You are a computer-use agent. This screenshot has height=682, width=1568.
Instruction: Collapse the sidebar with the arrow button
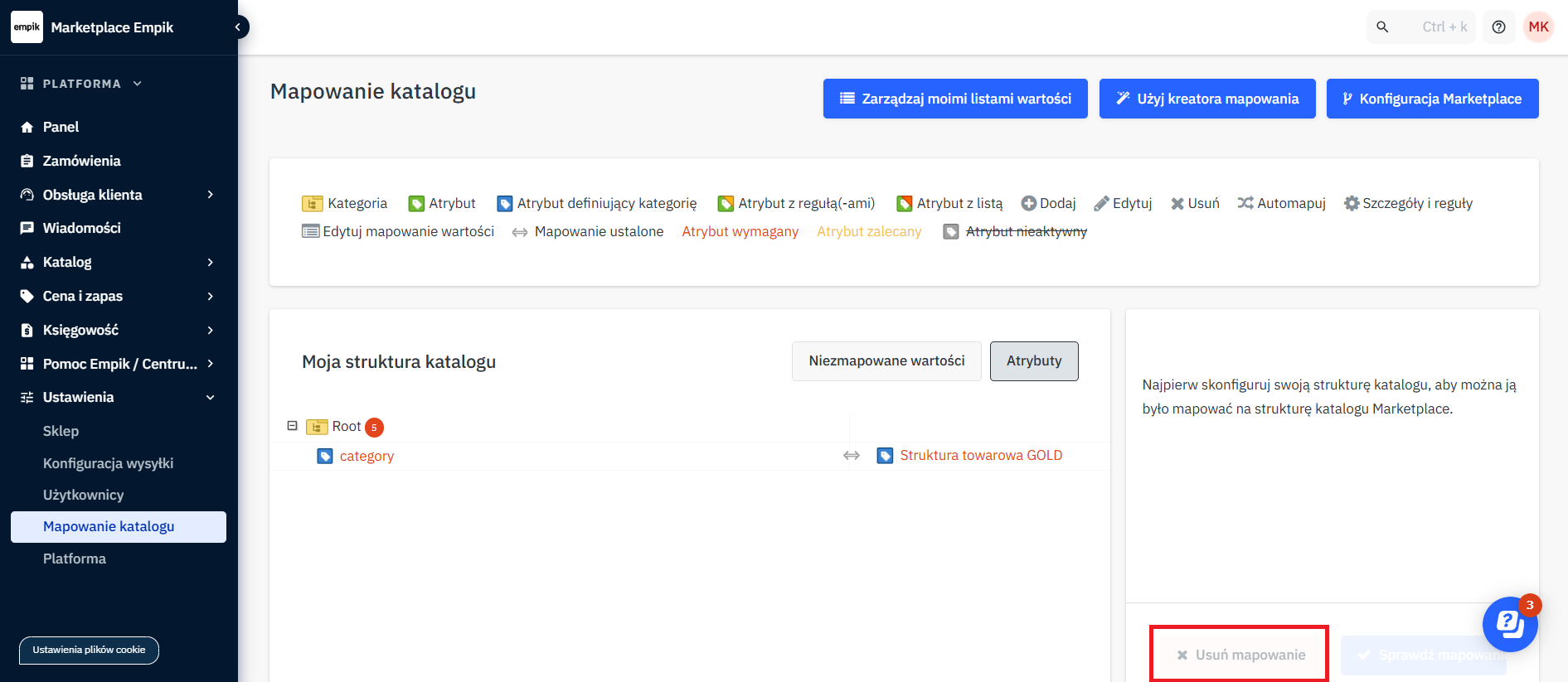tap(238, 27)
